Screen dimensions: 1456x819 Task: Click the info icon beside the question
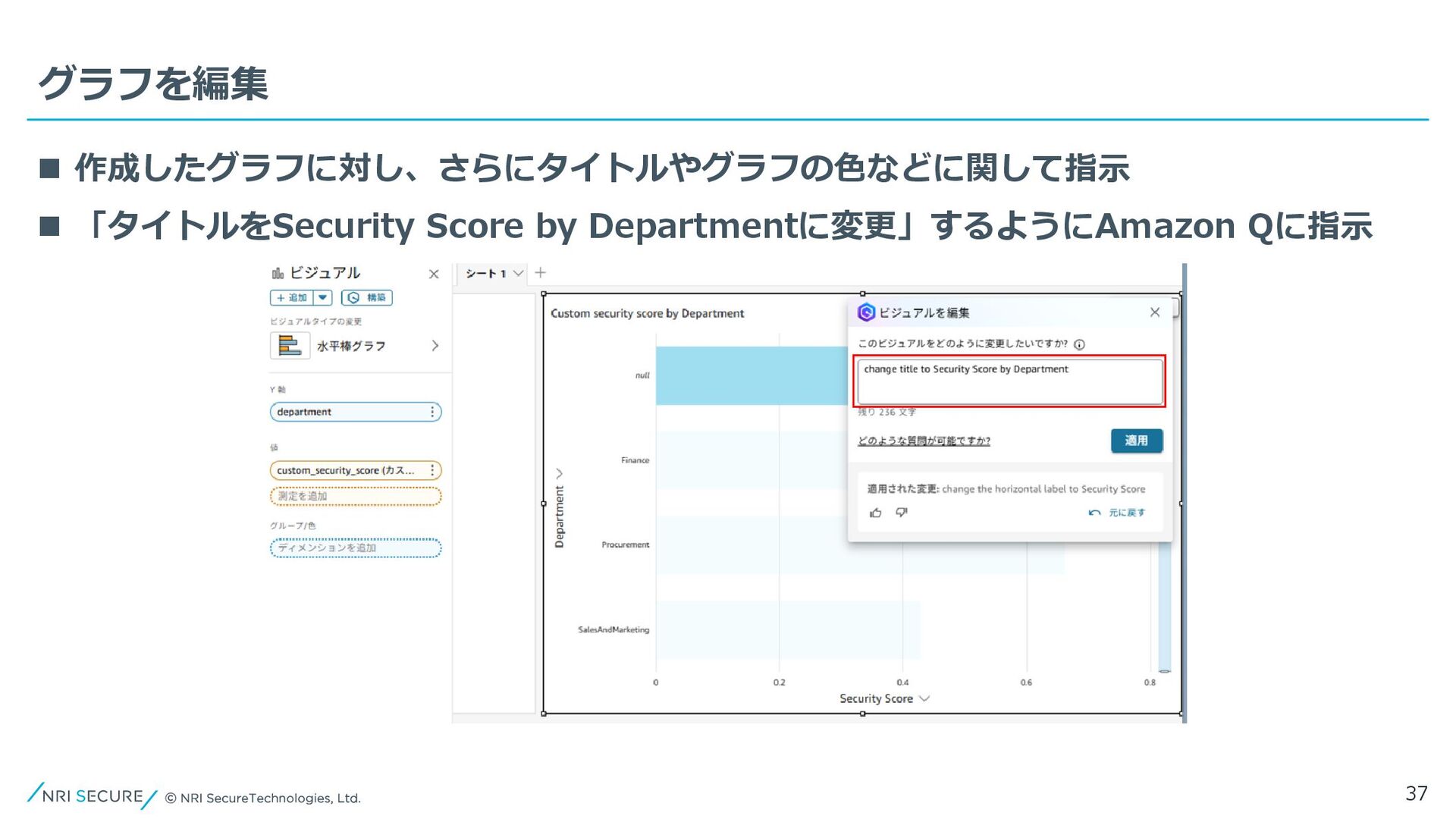1079,344
